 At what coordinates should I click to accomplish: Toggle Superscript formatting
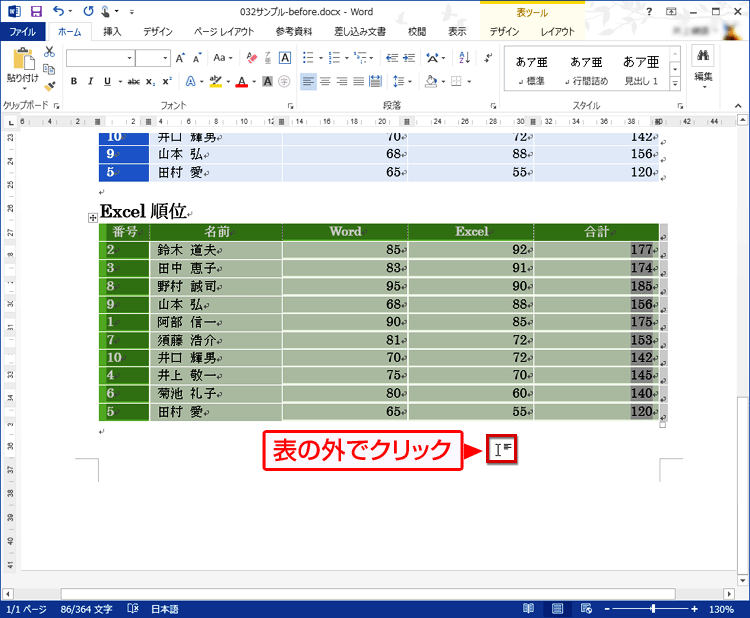point(166,81)
